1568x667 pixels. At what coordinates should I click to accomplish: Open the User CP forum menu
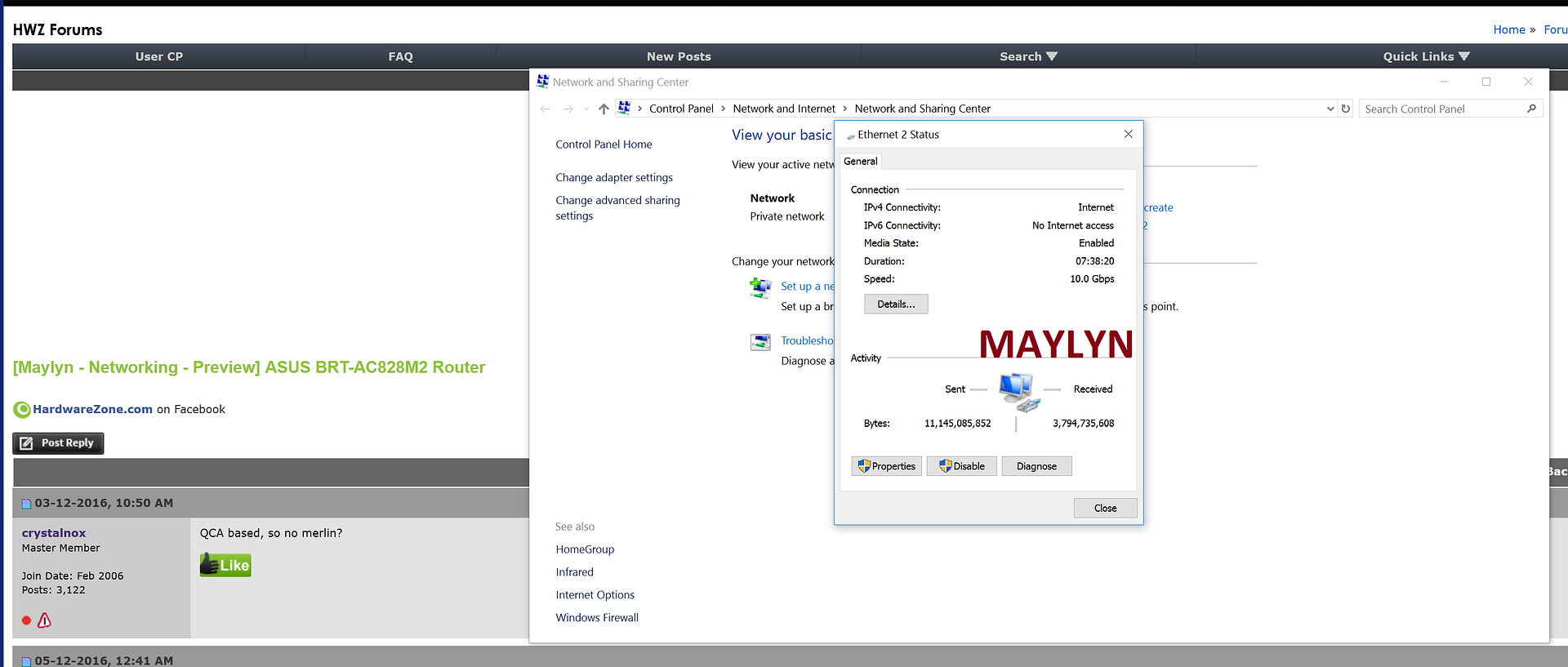click(159, 56)
